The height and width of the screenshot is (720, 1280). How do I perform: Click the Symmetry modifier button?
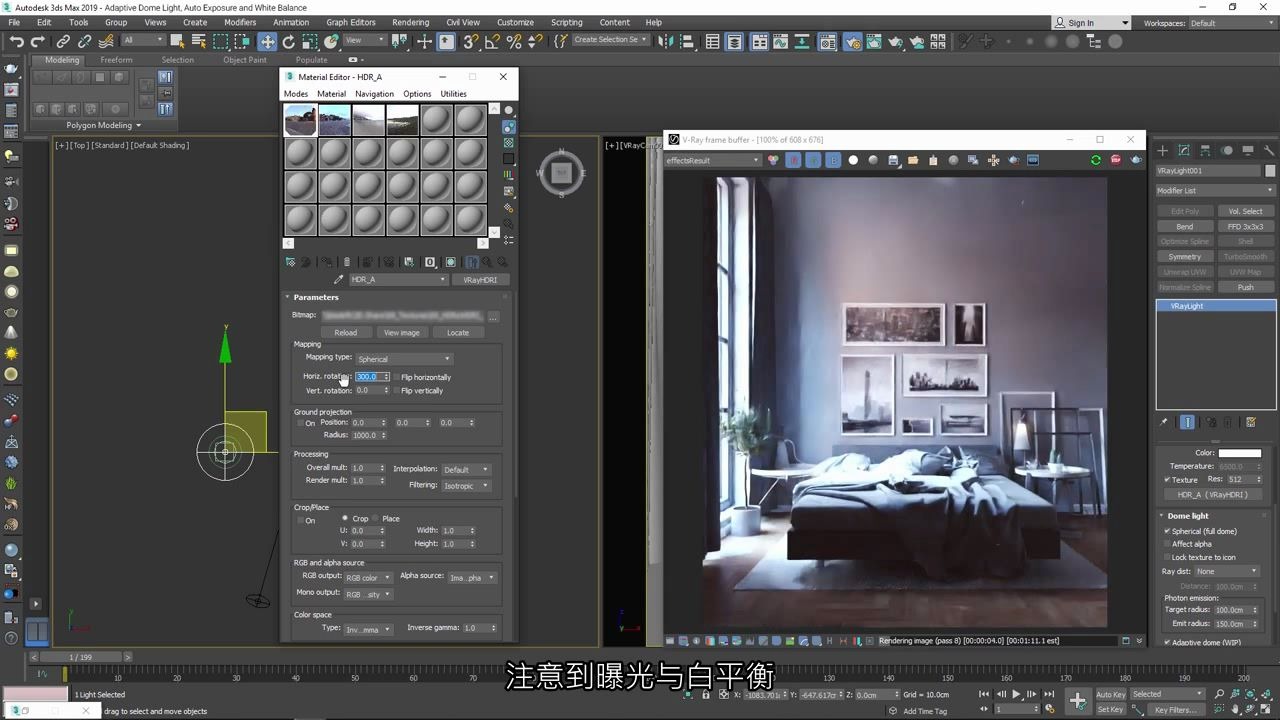[x=1185, y=257]
